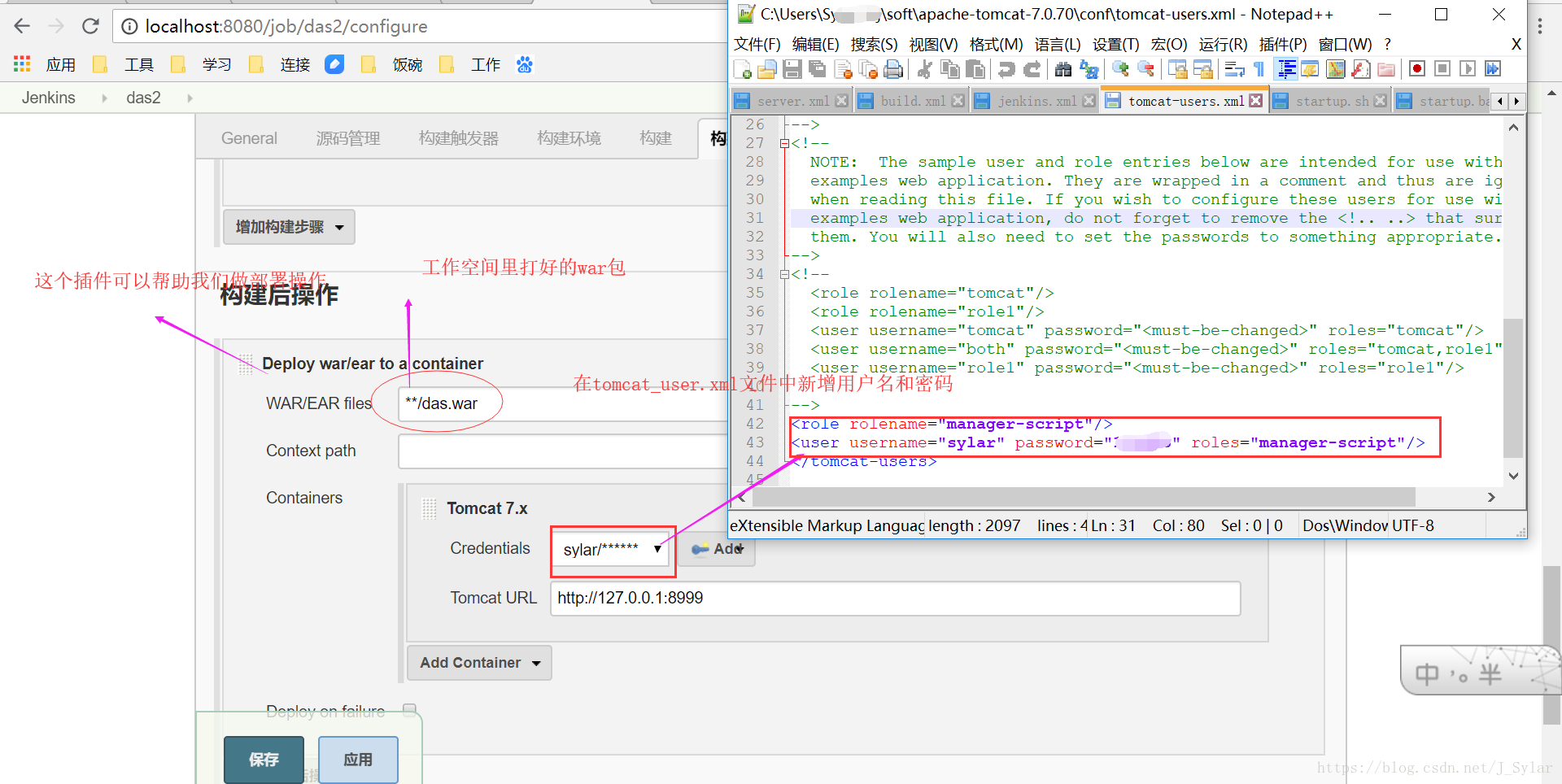Image resolution: width=1562 pixels, height=784 pixels.
Task: Open the 插件(P) menu in Notepad++
Action: [1283, 44]
